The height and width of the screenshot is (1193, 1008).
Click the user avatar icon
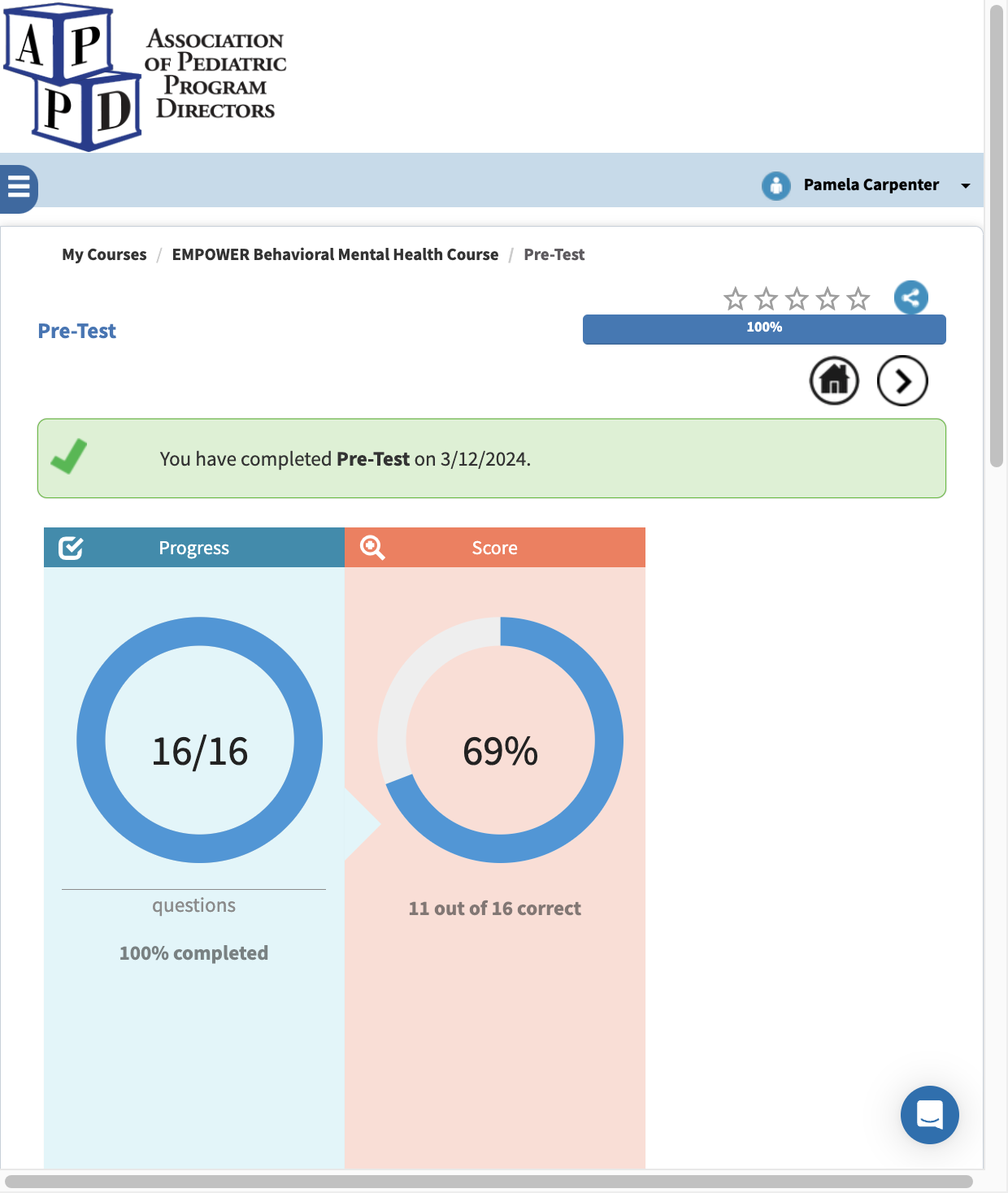point(776,185)
